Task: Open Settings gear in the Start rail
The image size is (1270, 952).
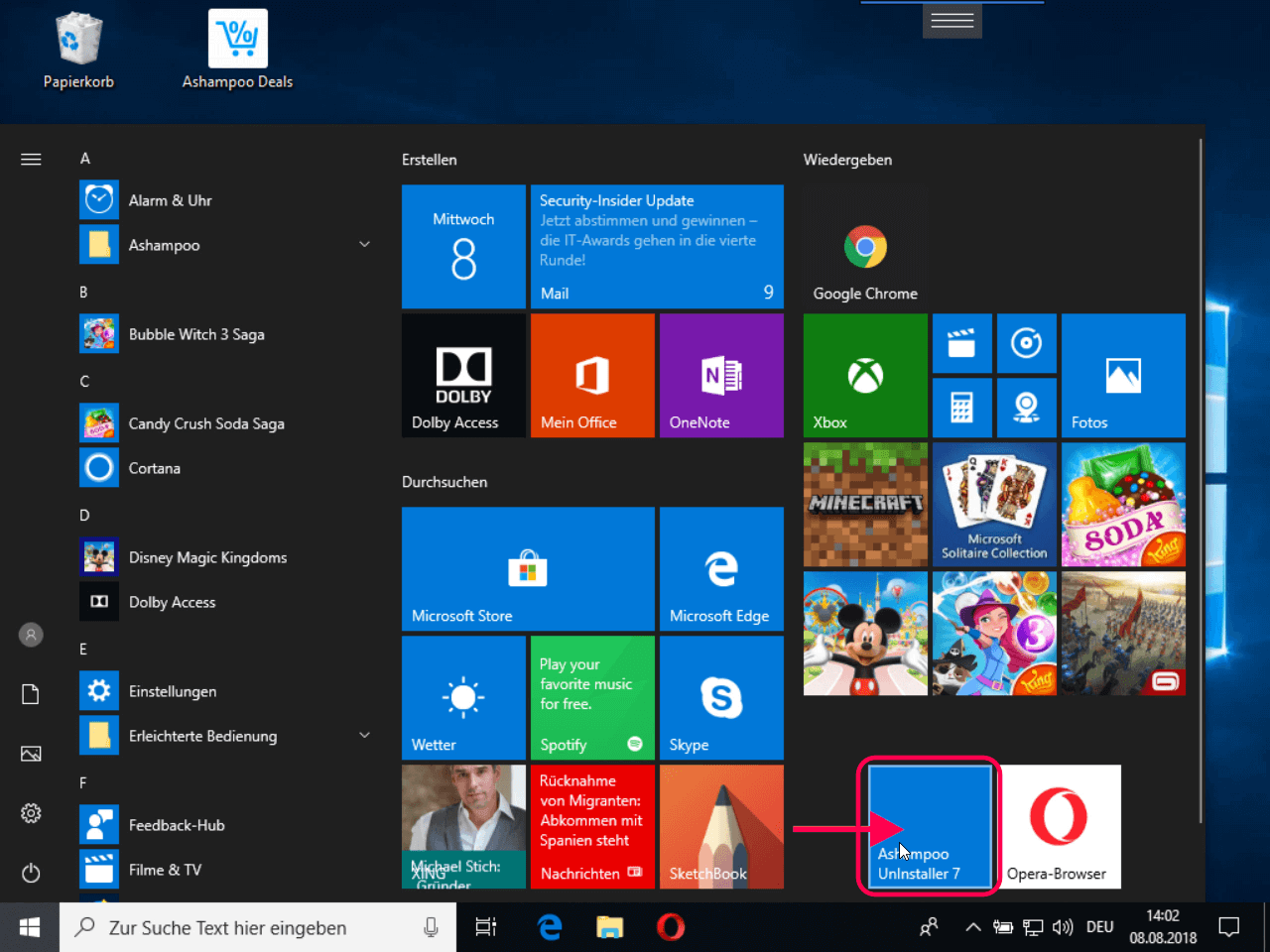Action: (31, 813)
